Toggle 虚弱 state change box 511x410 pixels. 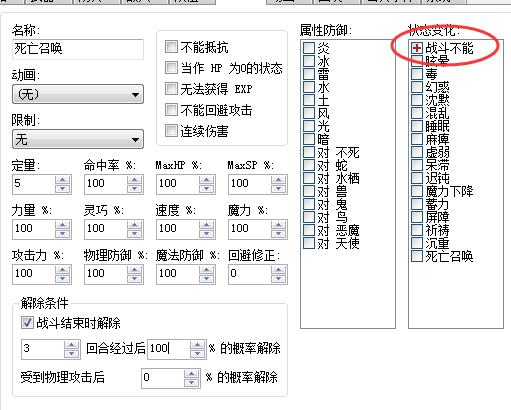pos(417,152)
